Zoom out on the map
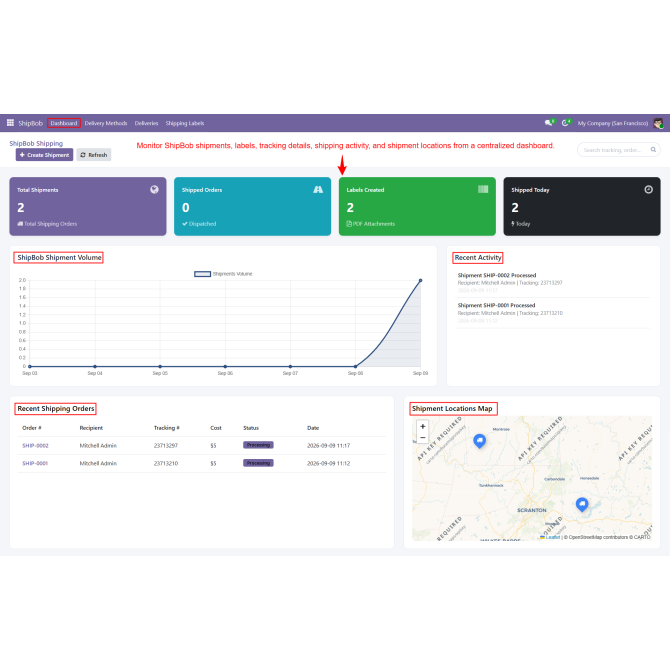Screen dimensions: 670x670 pos(422,438)
